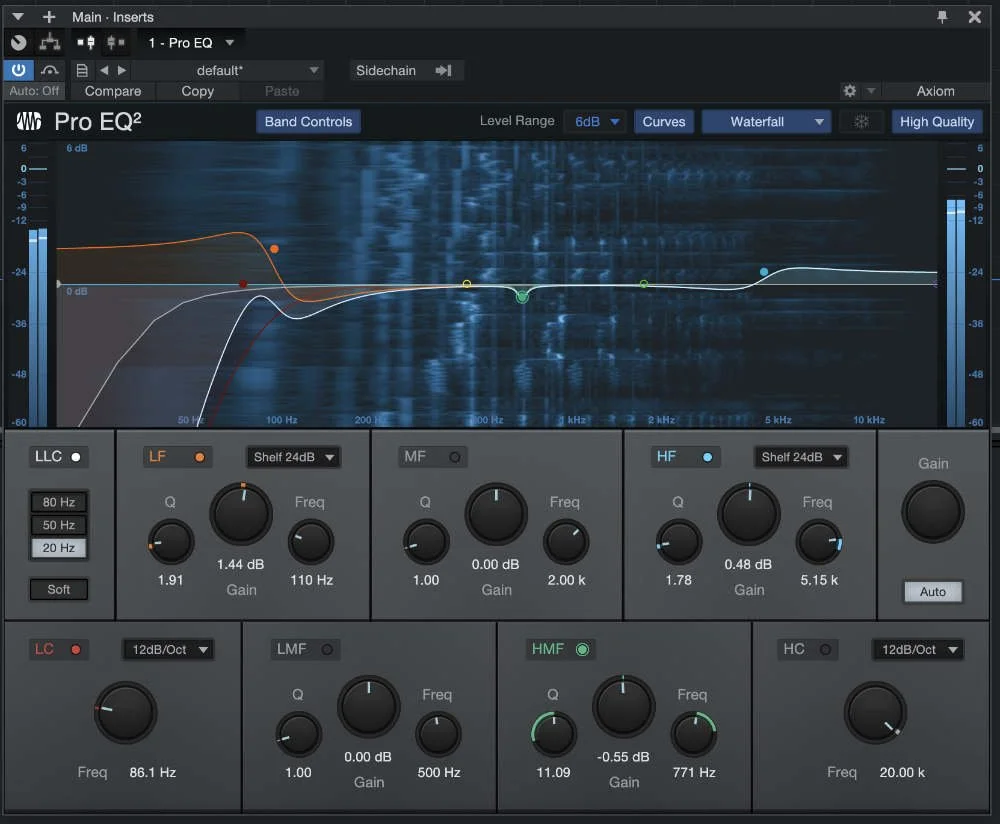Screen dimensions: 1000x824
Task: Click the preset list icon
Action: 82,70
